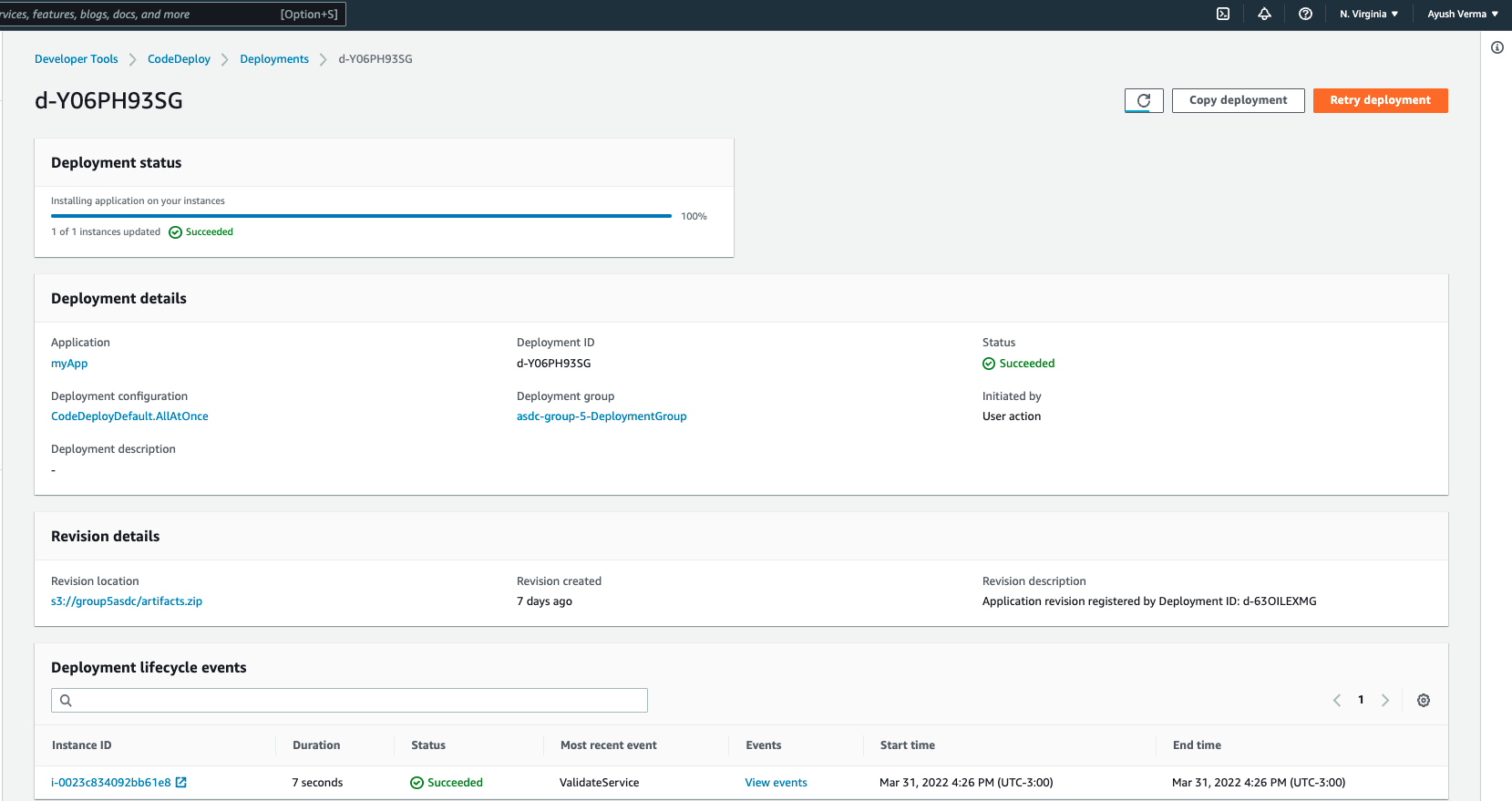The width and height of the screenshot is (1512, 801).
Task: Click the 'User action' initiated by value
Action: pos(1012,416)
